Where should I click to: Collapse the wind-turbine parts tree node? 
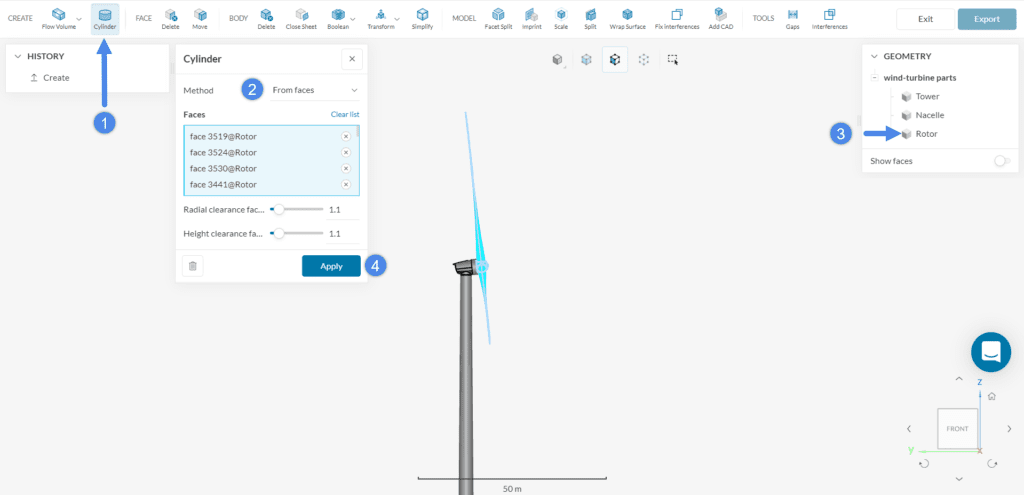click(874, 78)
